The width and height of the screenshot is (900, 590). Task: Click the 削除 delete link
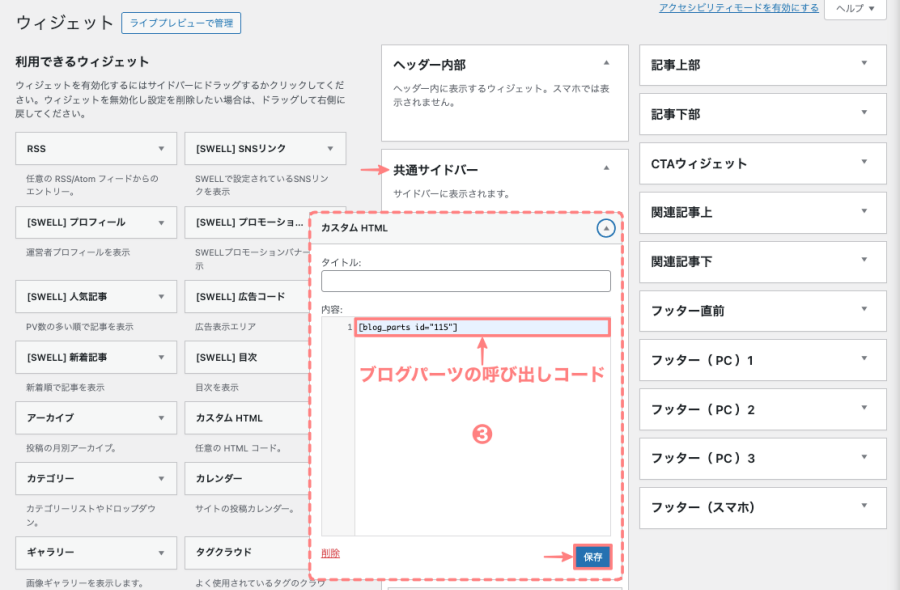pyautogui.click(x=330, y=553)
